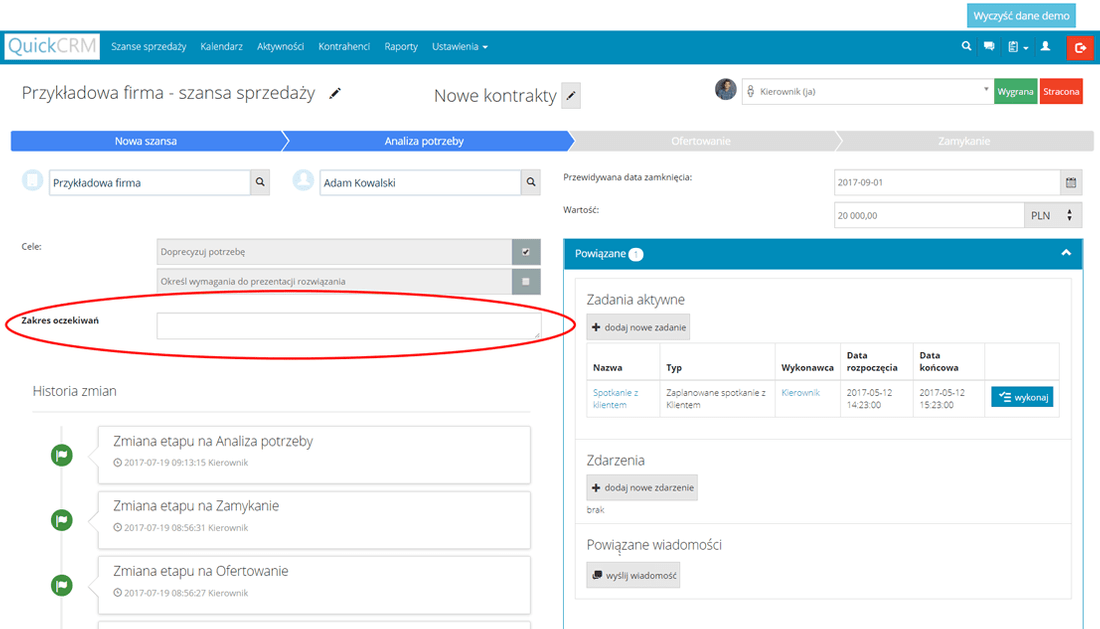Click the clipboard notes icon in top bar

coord(1013,46)
